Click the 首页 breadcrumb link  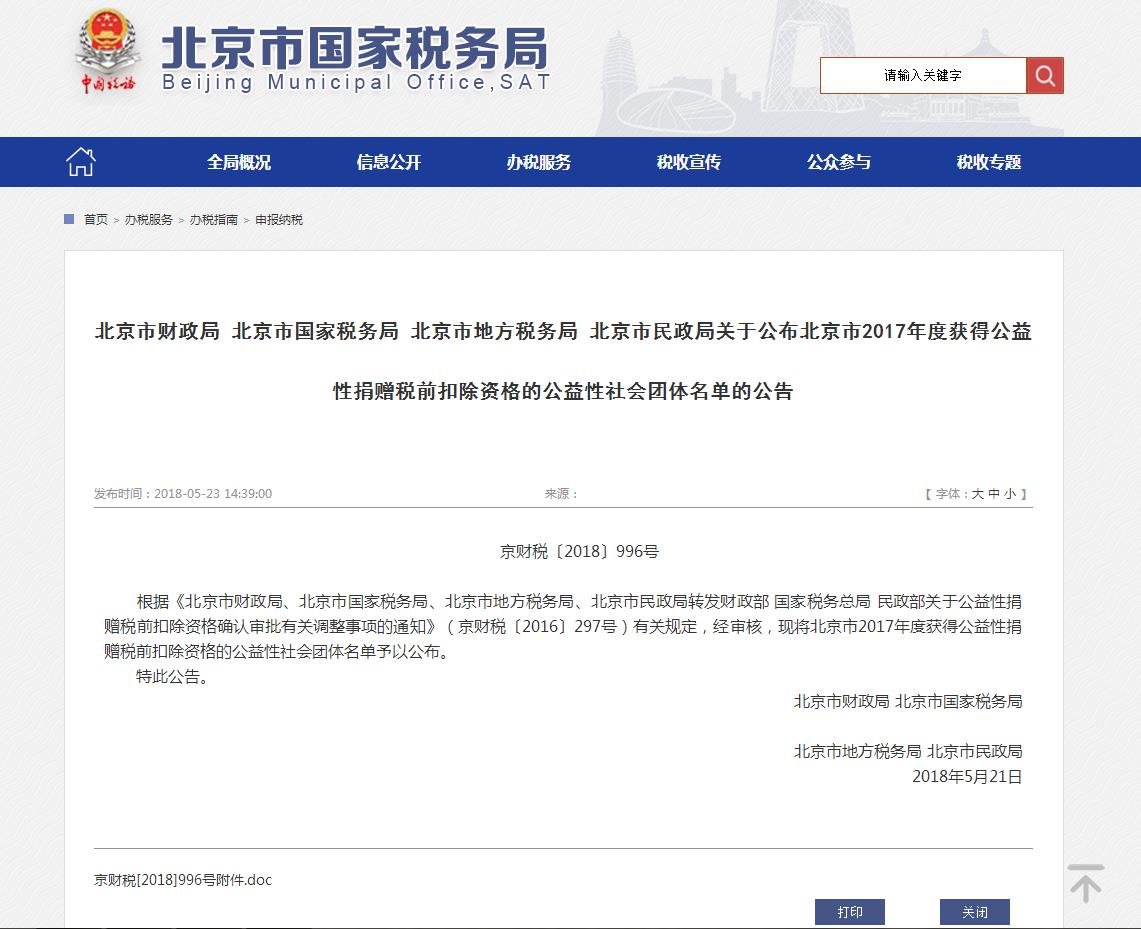point(96,220)
